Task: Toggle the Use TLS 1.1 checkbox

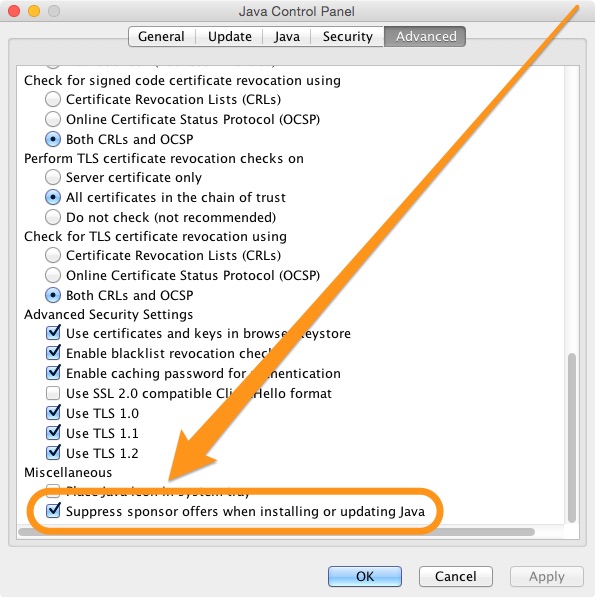Action: [x=53, y=433]
